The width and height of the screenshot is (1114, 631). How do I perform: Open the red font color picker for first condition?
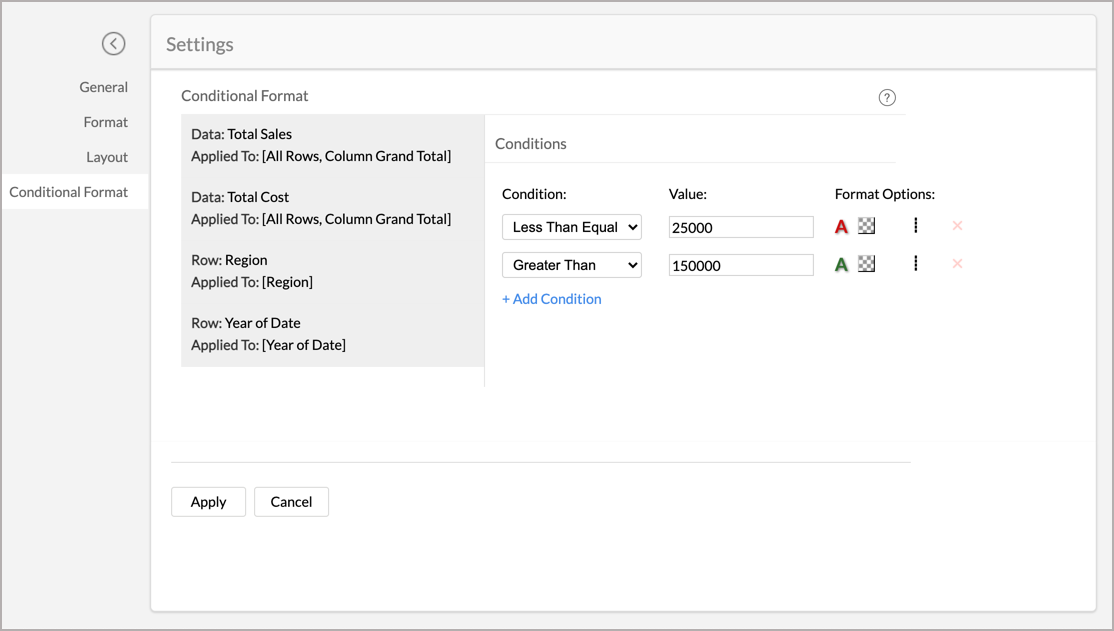click(841, 226)
